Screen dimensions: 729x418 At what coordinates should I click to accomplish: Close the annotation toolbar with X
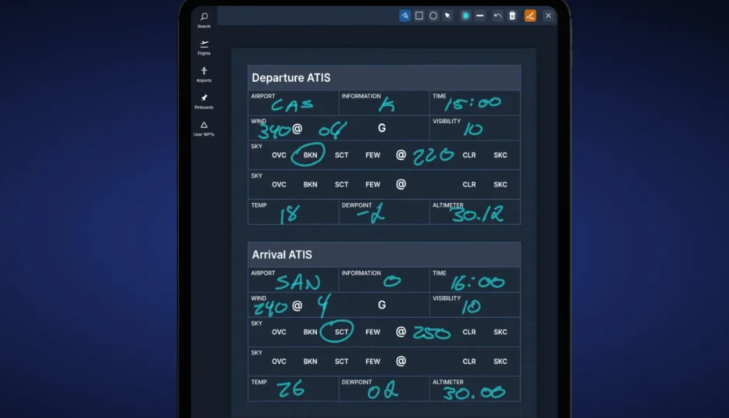(548, 16)
